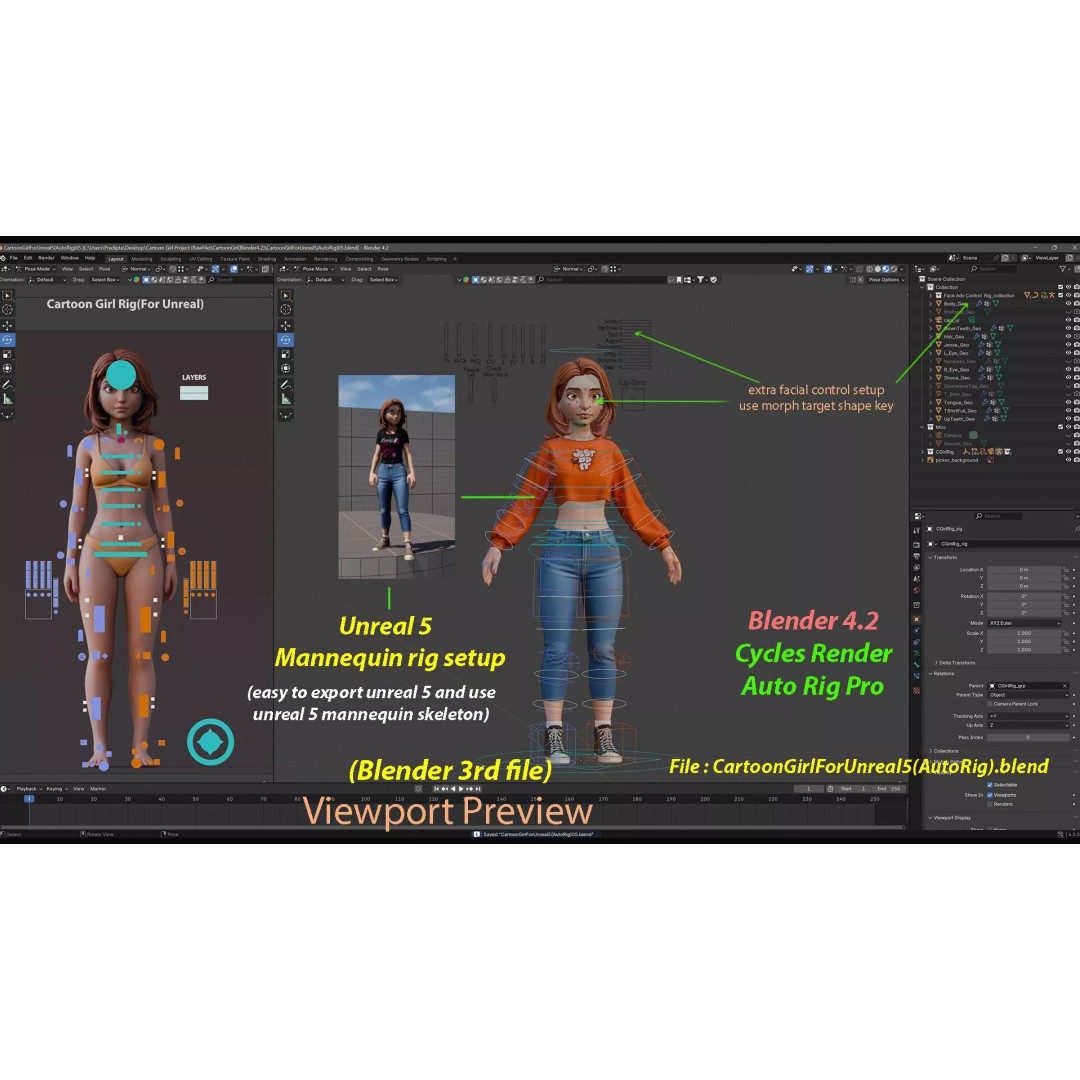Toggle Show In Viewports checkbox
The width and height of the screenshot is (1080, 1080).
tap(990, 795)
